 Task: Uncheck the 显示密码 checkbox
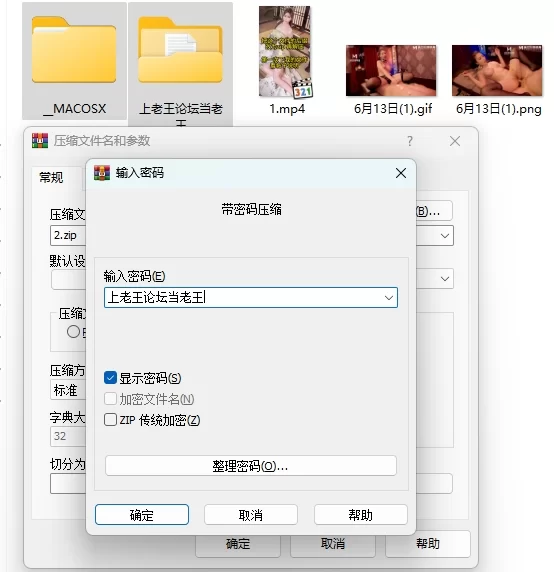tap(110, 378)
